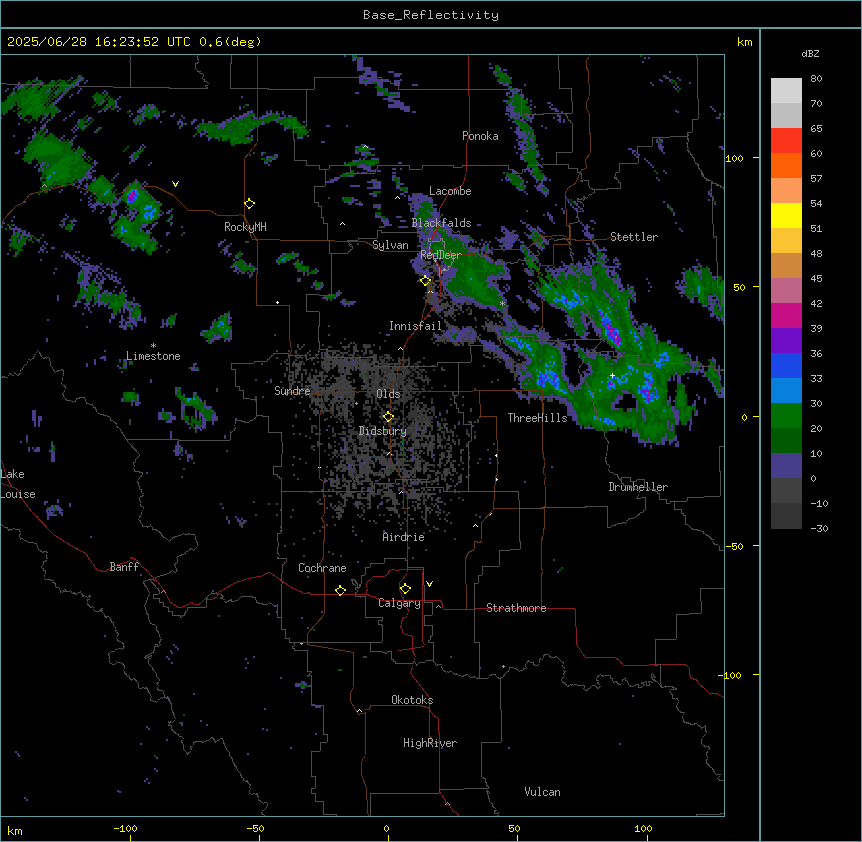
Task: Click the dBZ legend heading
Action: 810,53
